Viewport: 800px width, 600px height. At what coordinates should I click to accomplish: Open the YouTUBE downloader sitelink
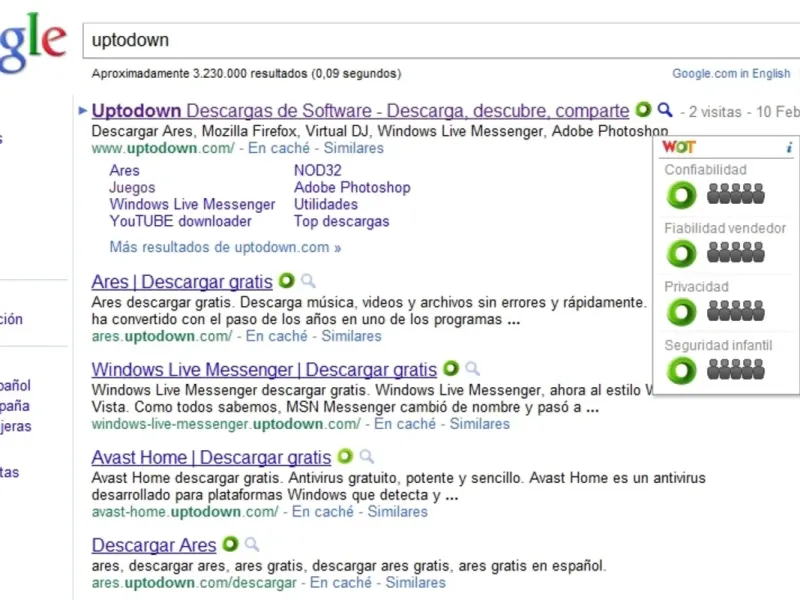pyautogui.click(x=181, y=221)
